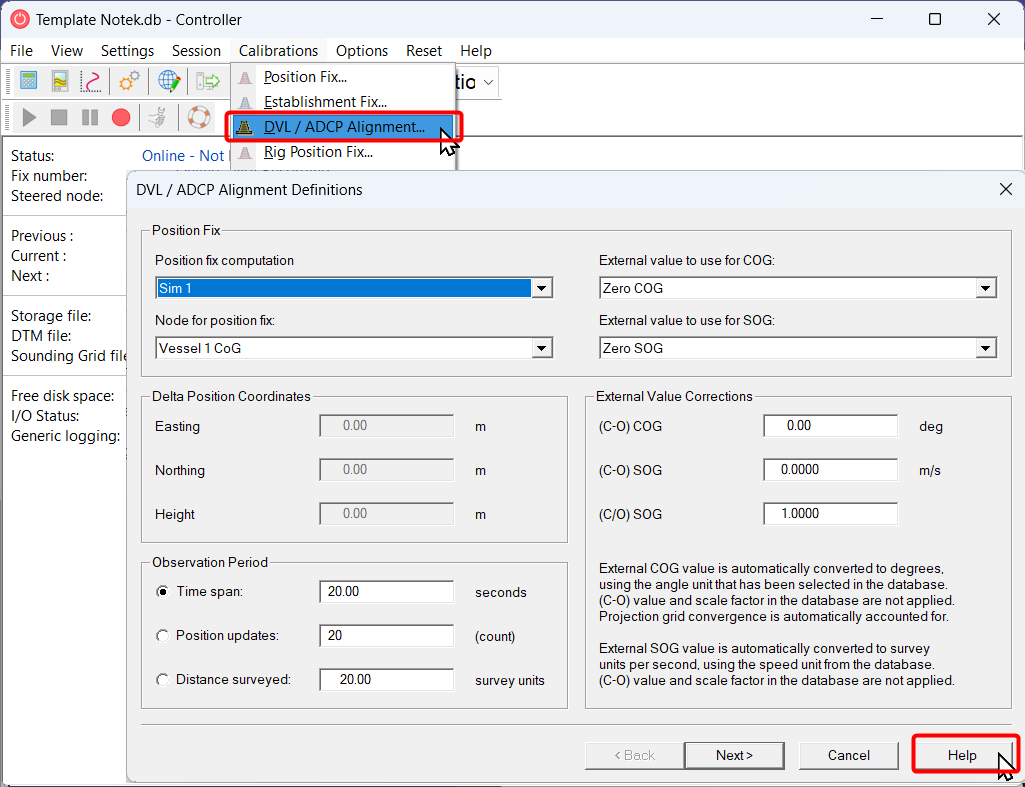This screenshot has height=787, width=1025.
Task: Click the globe with pencil icon
Action: click(169, 81)
